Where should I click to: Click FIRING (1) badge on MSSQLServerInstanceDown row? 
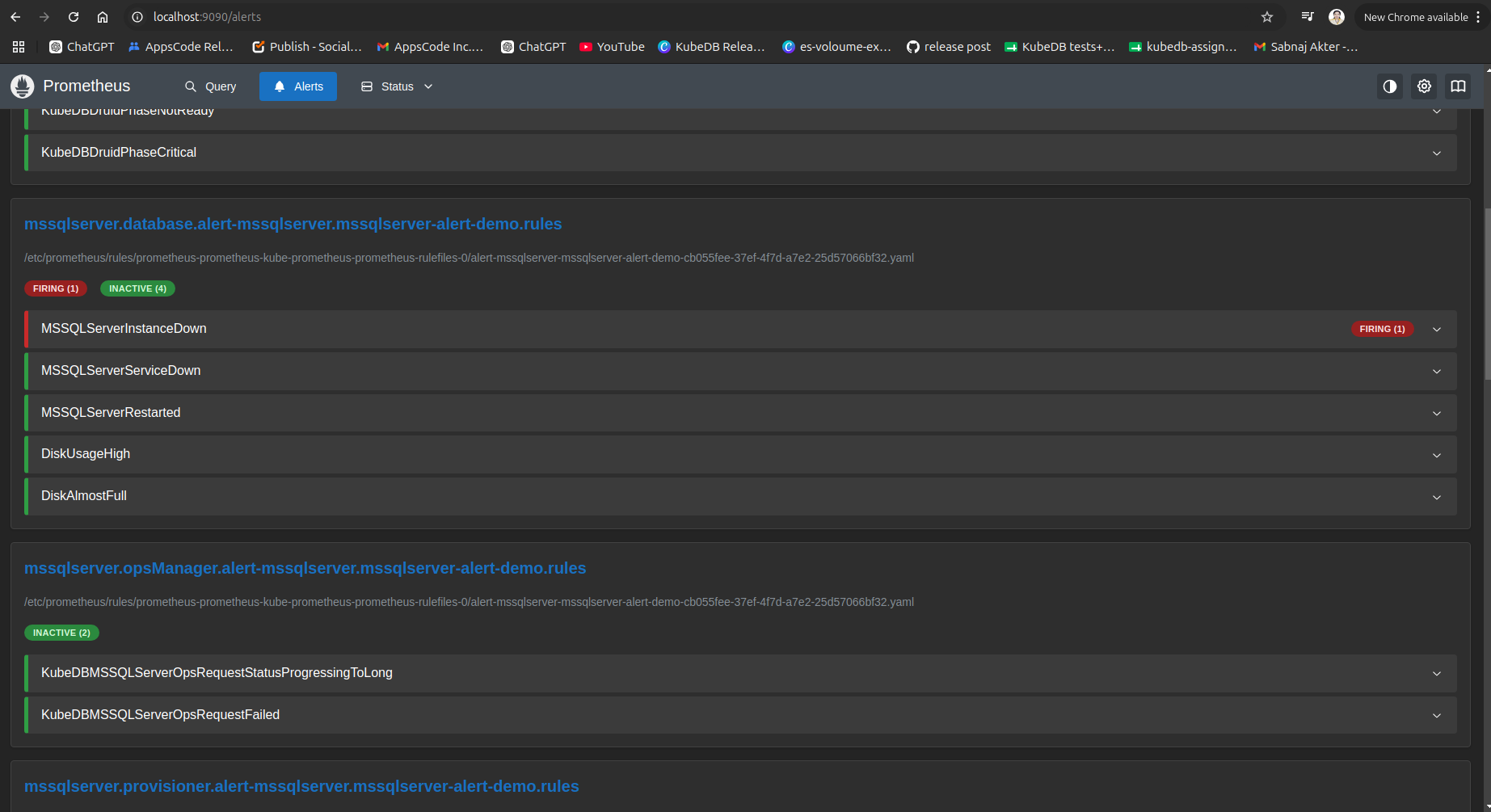click(1382, 329)
